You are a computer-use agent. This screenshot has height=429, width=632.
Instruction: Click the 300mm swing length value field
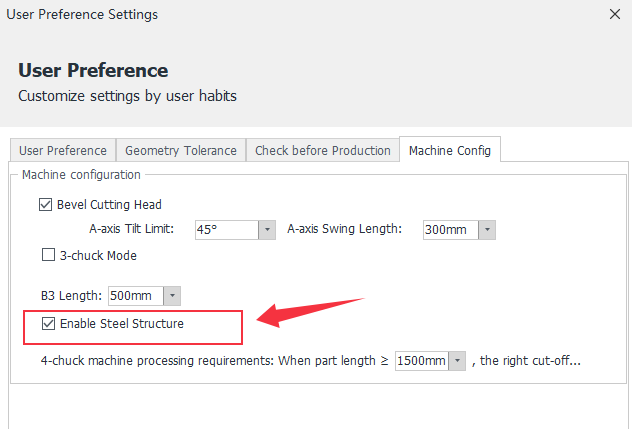tap(451, 230)
